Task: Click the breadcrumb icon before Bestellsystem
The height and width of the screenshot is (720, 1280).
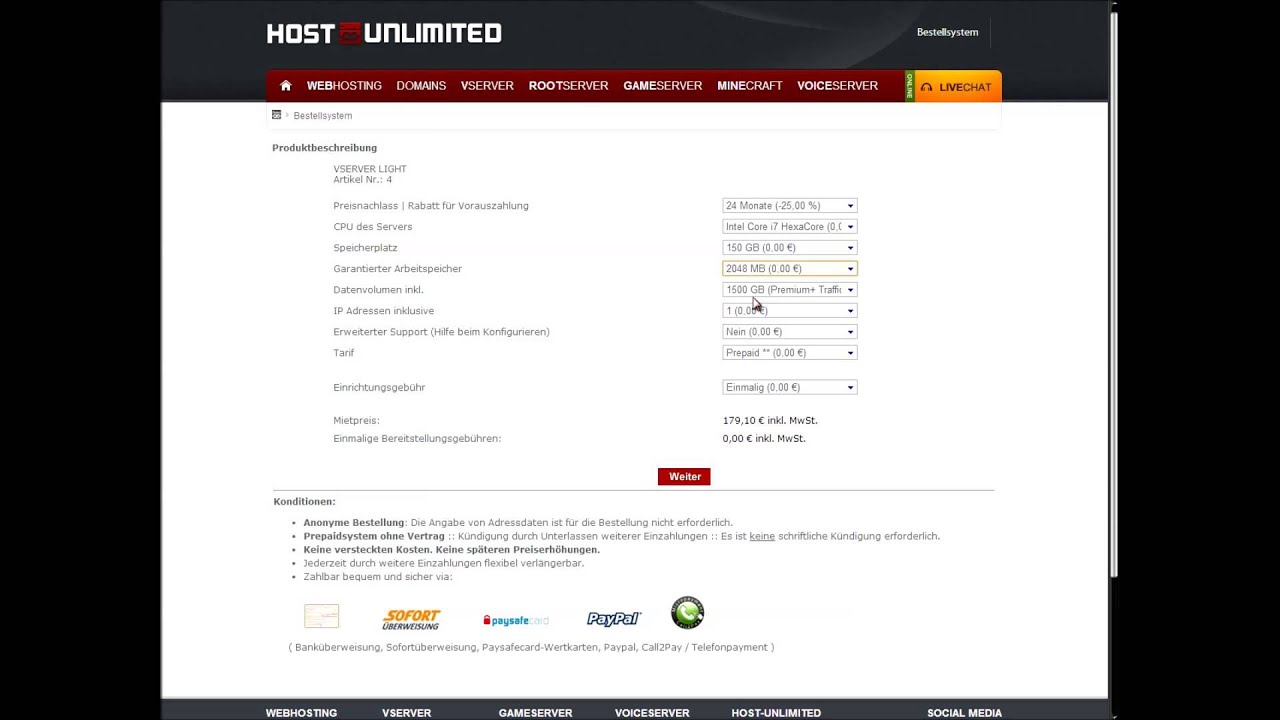Action: 277,115
